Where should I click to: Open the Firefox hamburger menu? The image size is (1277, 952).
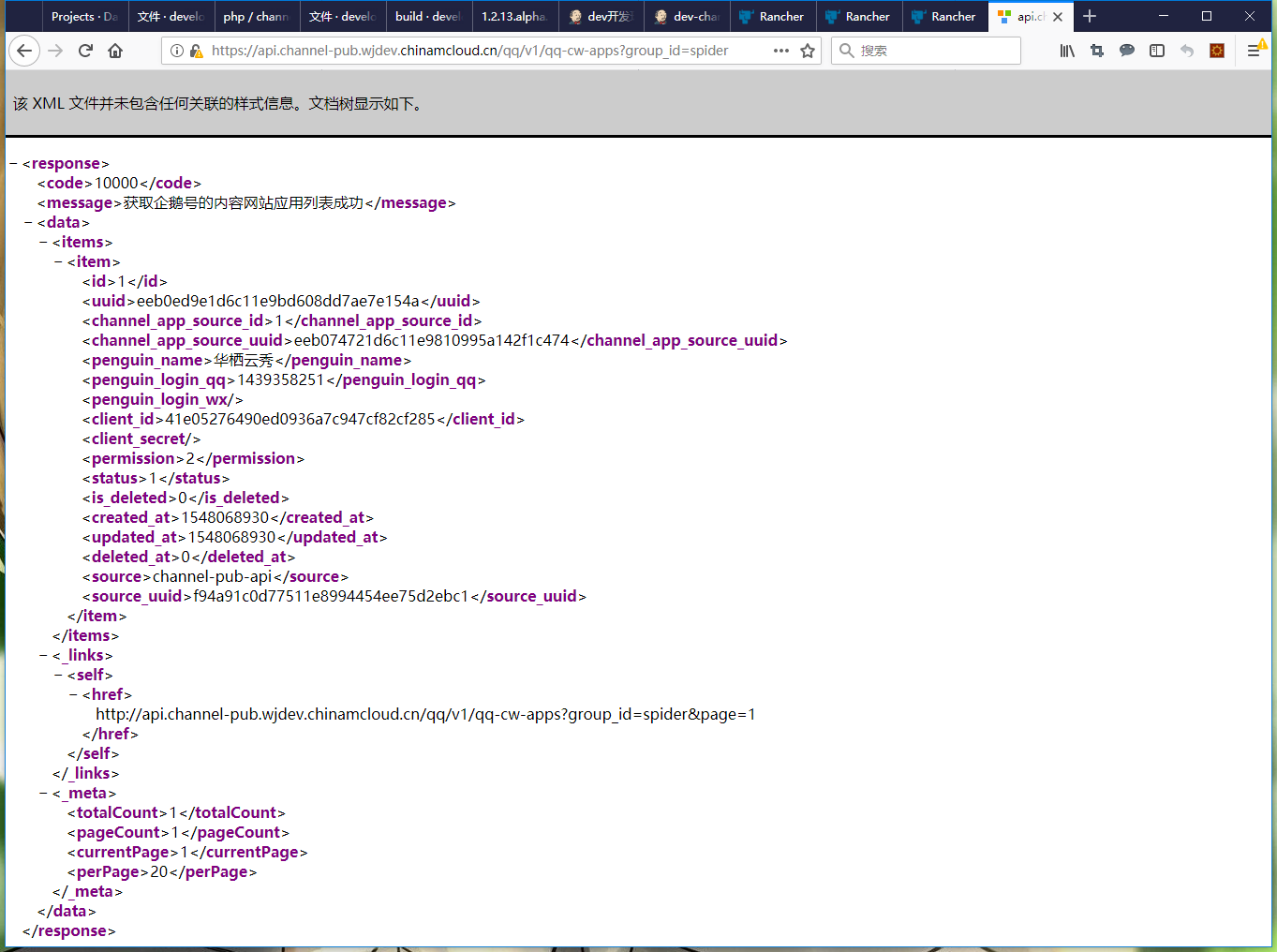1254,51
